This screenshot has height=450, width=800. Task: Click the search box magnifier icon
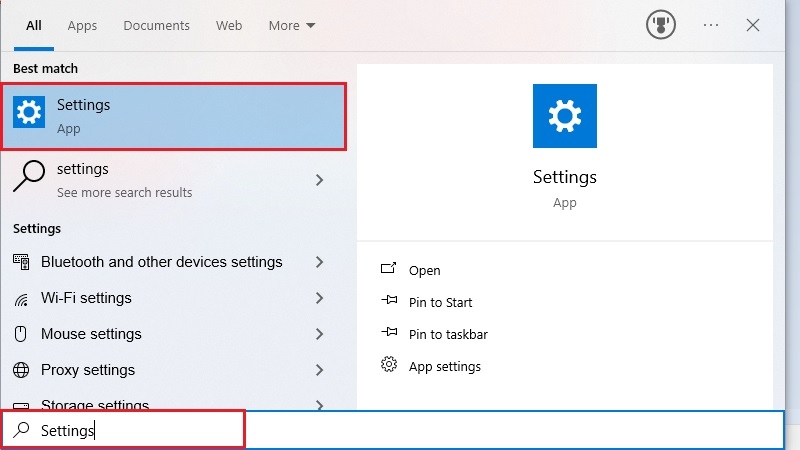pyautogui.click(x=21, y=430)
